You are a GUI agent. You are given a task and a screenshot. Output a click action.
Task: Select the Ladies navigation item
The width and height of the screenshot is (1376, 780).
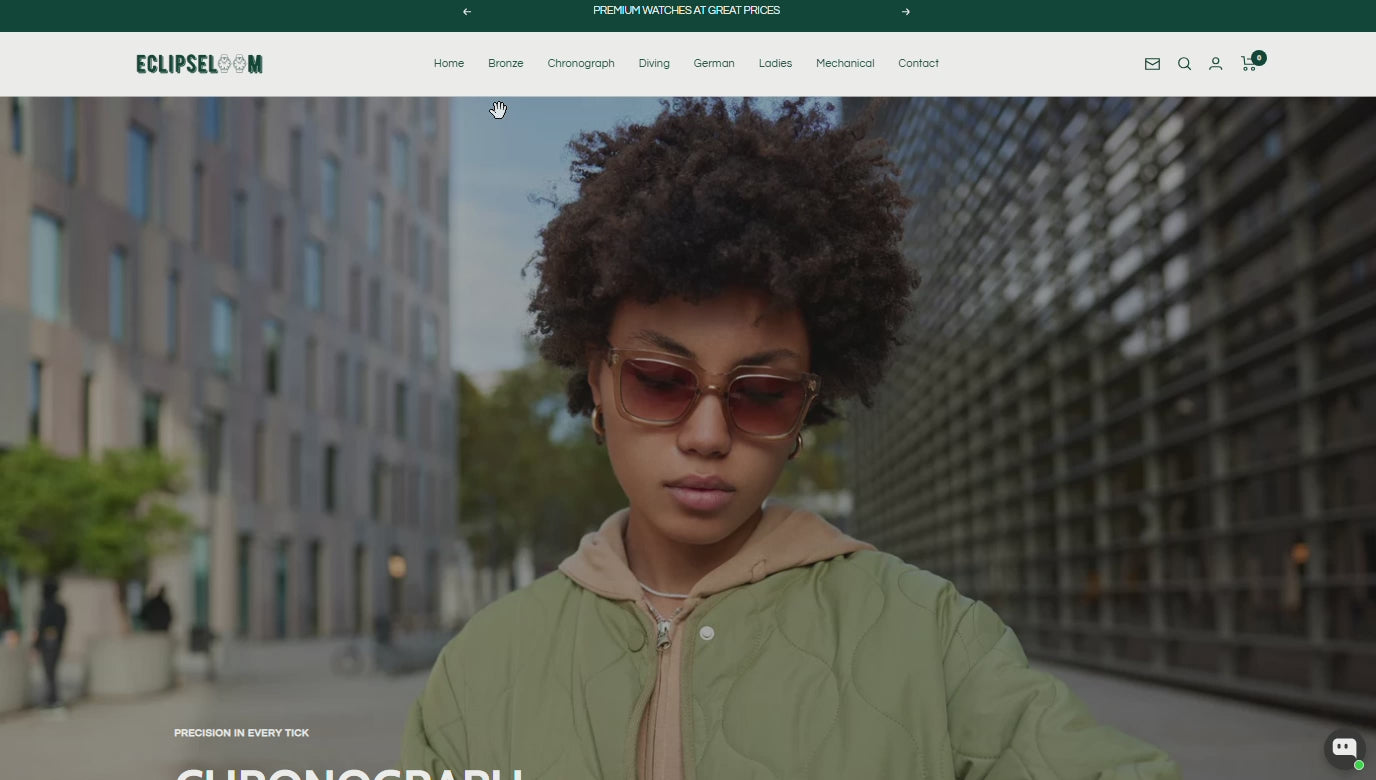pos(775,63)
